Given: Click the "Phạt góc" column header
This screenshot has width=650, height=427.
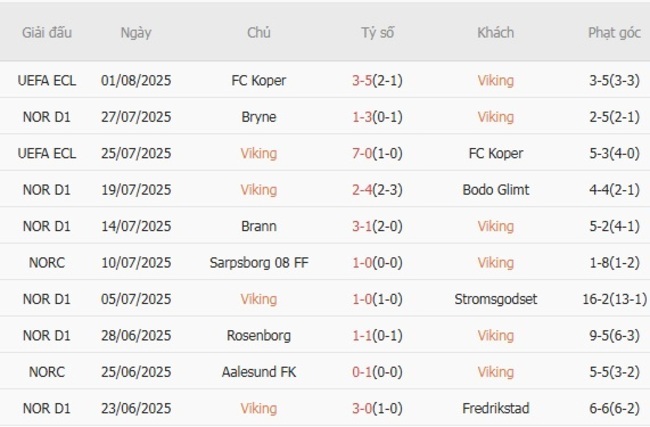Looking at the screenshot, I should click(x=614, y=32).
